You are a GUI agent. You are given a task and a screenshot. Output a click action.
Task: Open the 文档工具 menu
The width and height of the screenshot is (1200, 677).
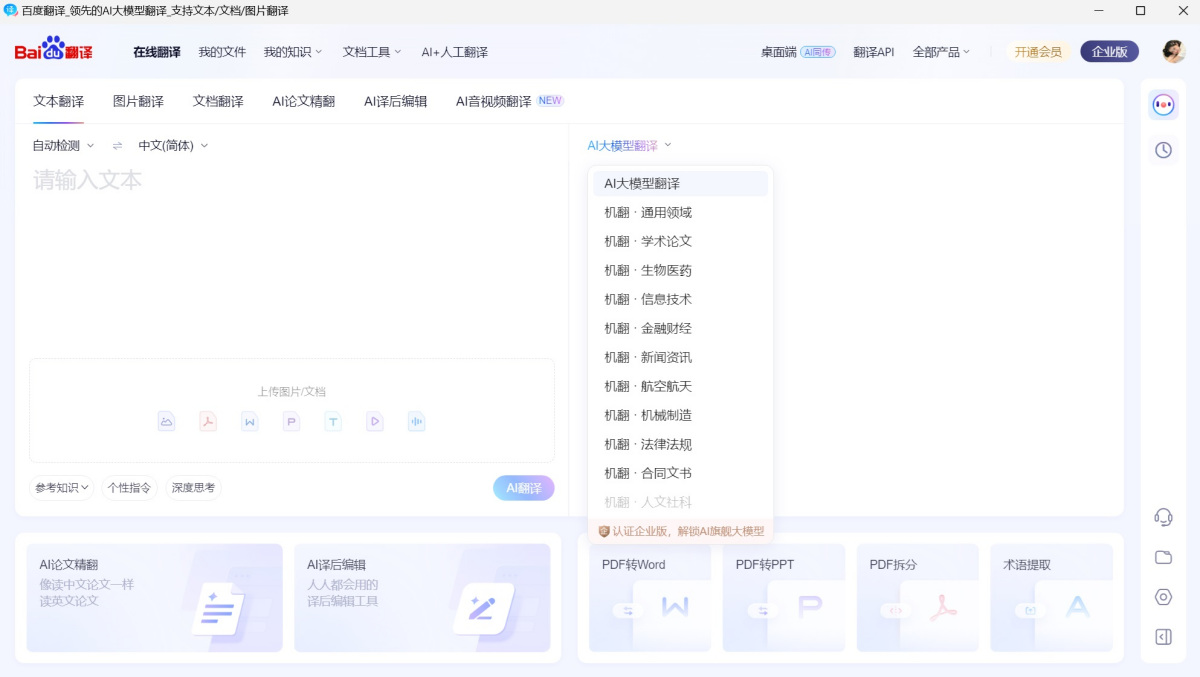pyautogui.click(x=371, y=51)
